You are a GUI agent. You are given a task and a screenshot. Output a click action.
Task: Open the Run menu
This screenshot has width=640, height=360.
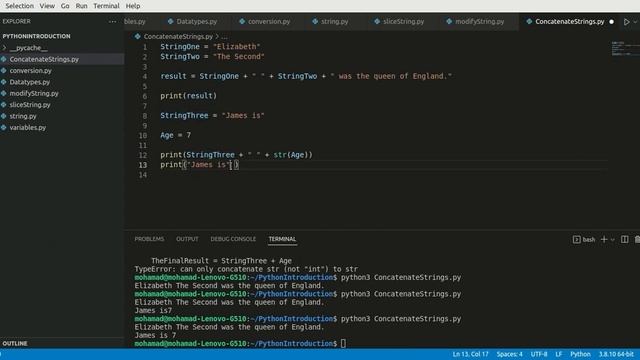[81, 6]
